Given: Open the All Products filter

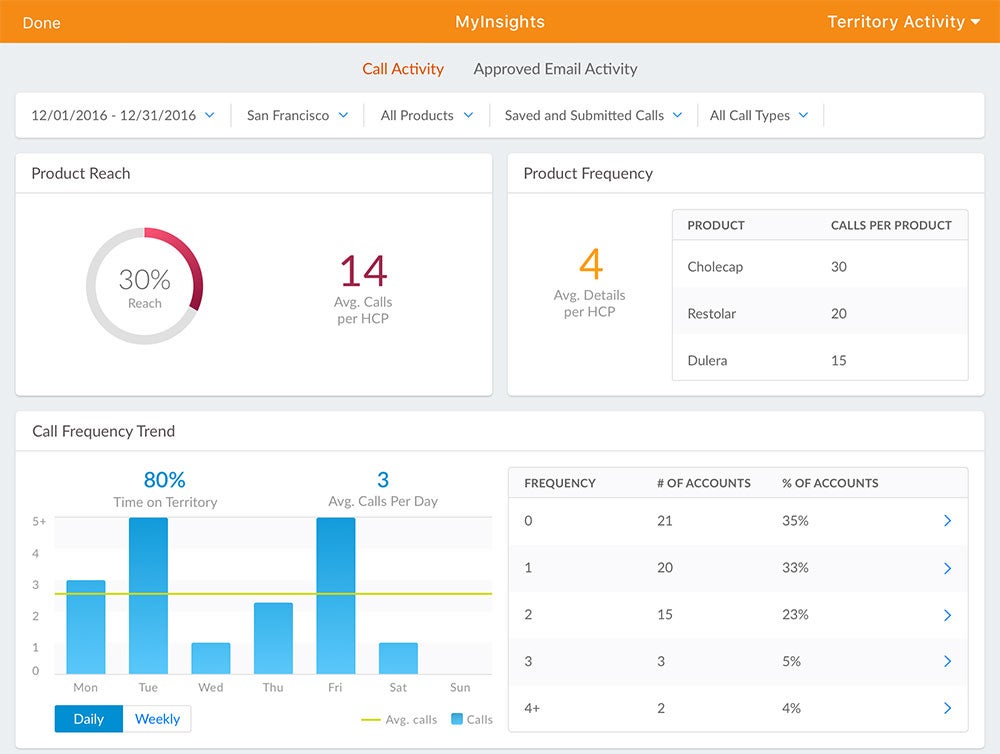Looking at the screenshot, I should pyautogui.click(x=426, y=116).
